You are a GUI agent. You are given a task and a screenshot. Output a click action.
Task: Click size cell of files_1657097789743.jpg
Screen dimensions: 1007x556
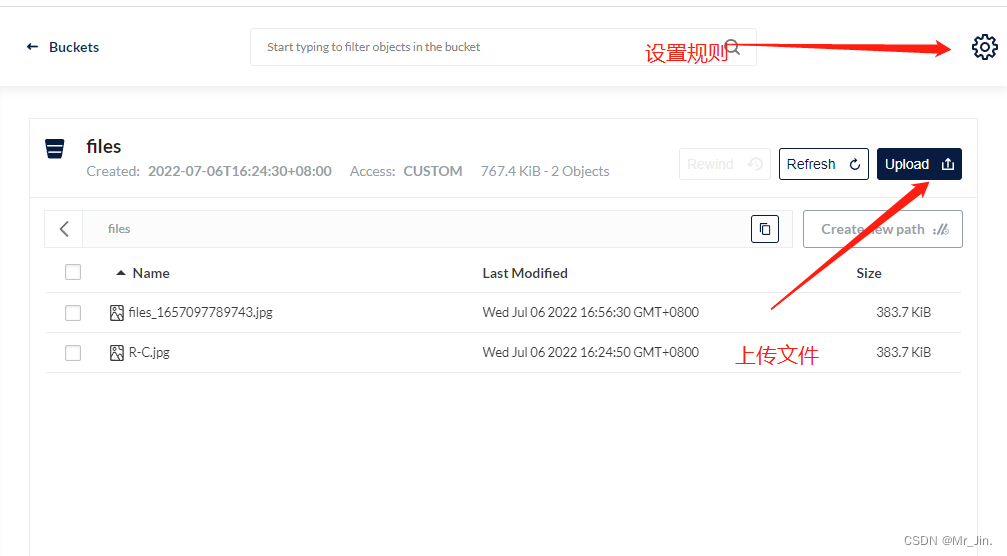pyautogui.click(x=903, y=312)
